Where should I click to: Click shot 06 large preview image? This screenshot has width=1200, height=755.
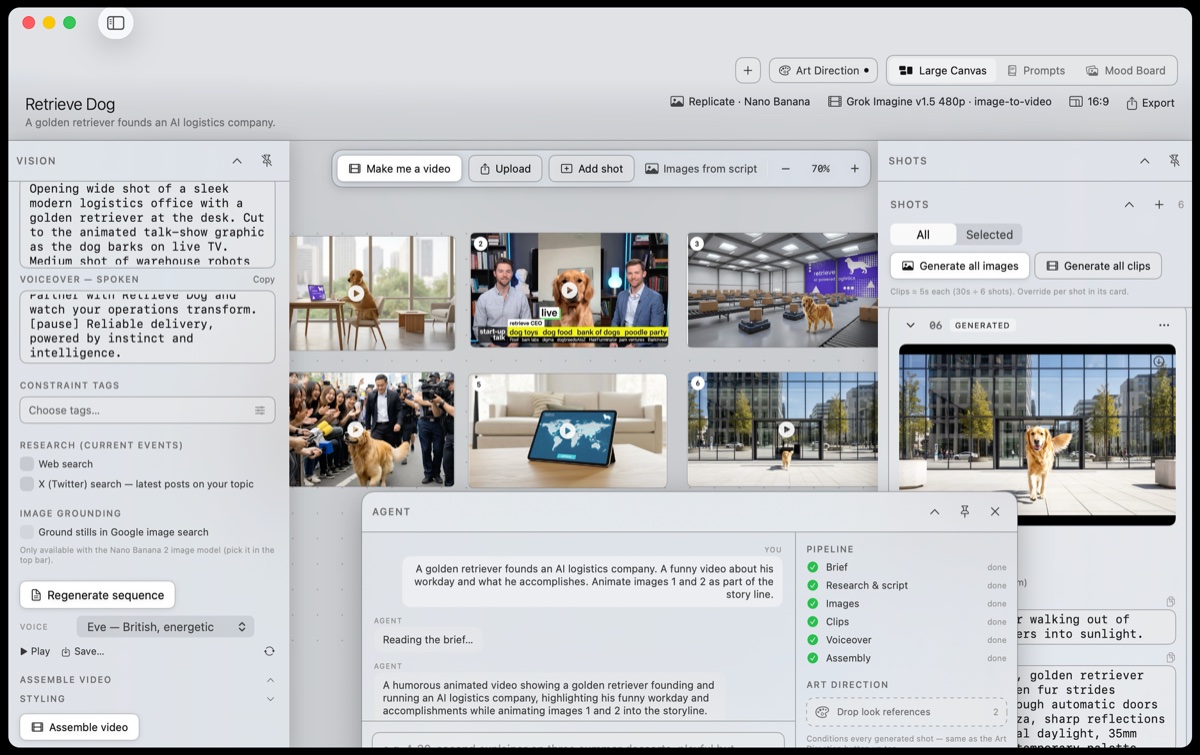coord(1037,434)
